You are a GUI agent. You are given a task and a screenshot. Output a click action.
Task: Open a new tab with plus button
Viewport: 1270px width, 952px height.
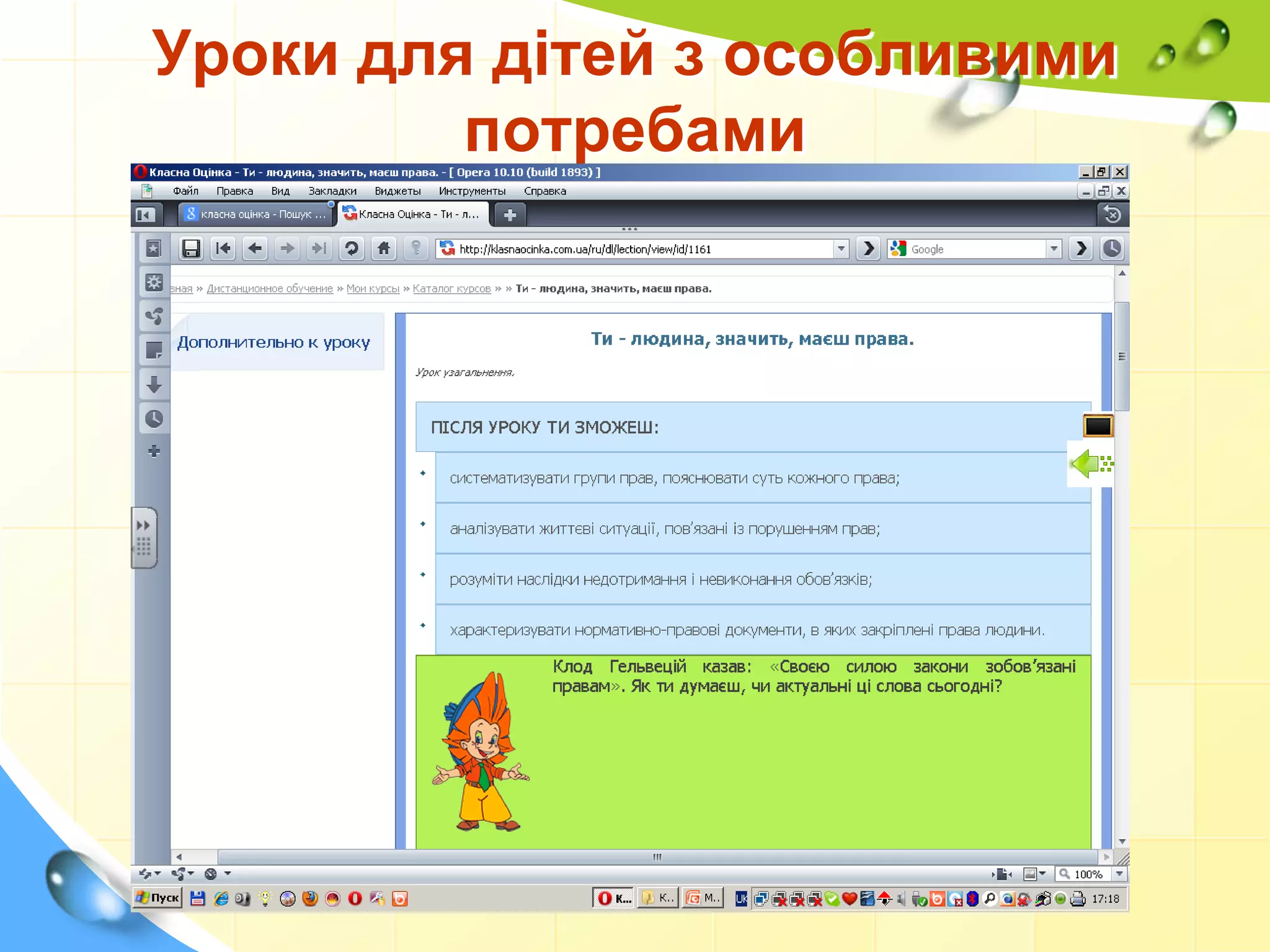[510, 214]
